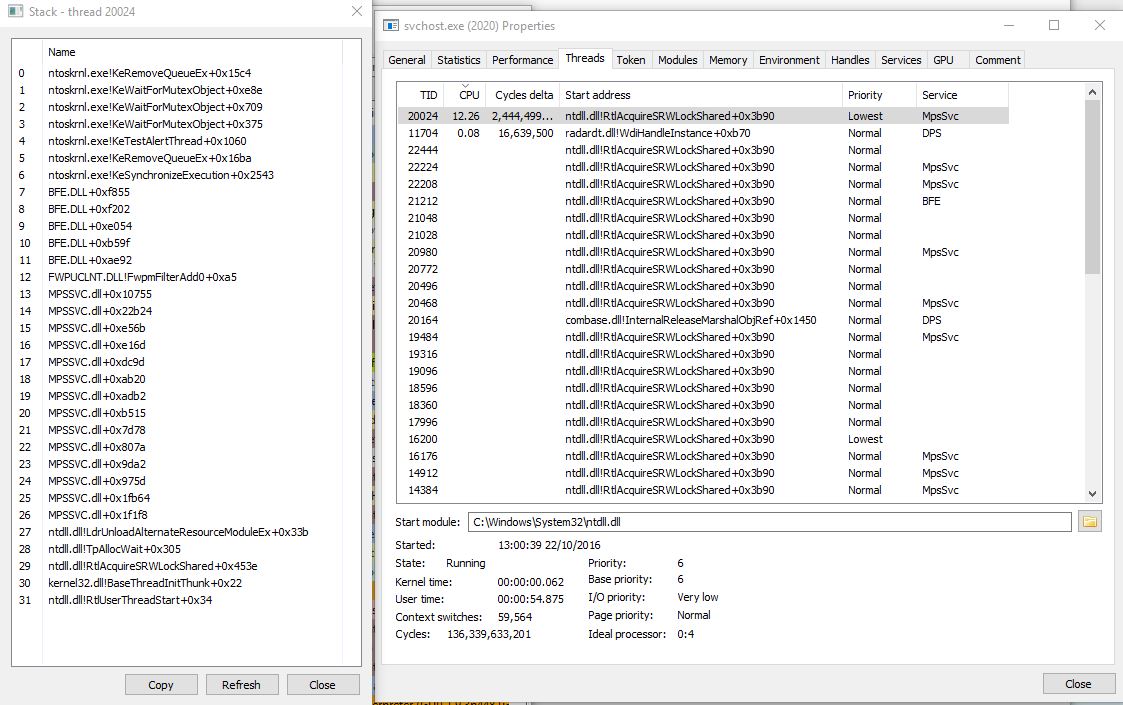Open the Handles tab
The image size is (1123, 705).
[850, 60]
